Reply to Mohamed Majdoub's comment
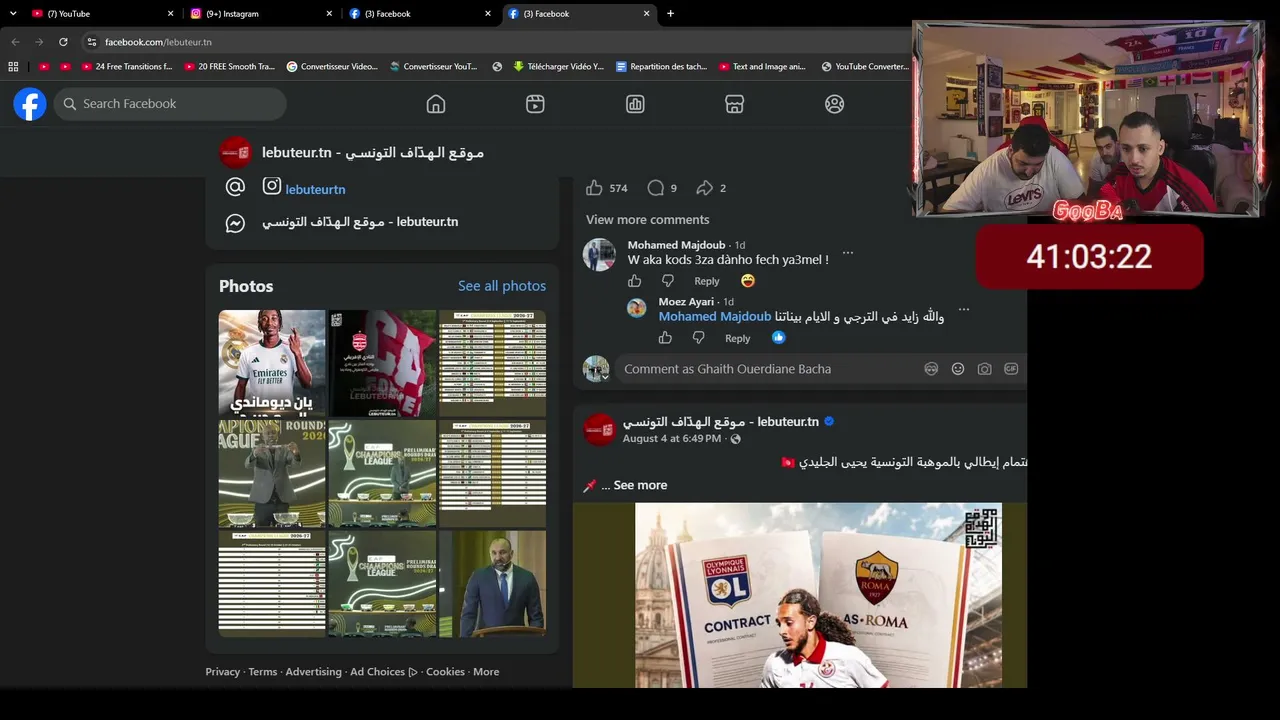 [x=707, y=281]
